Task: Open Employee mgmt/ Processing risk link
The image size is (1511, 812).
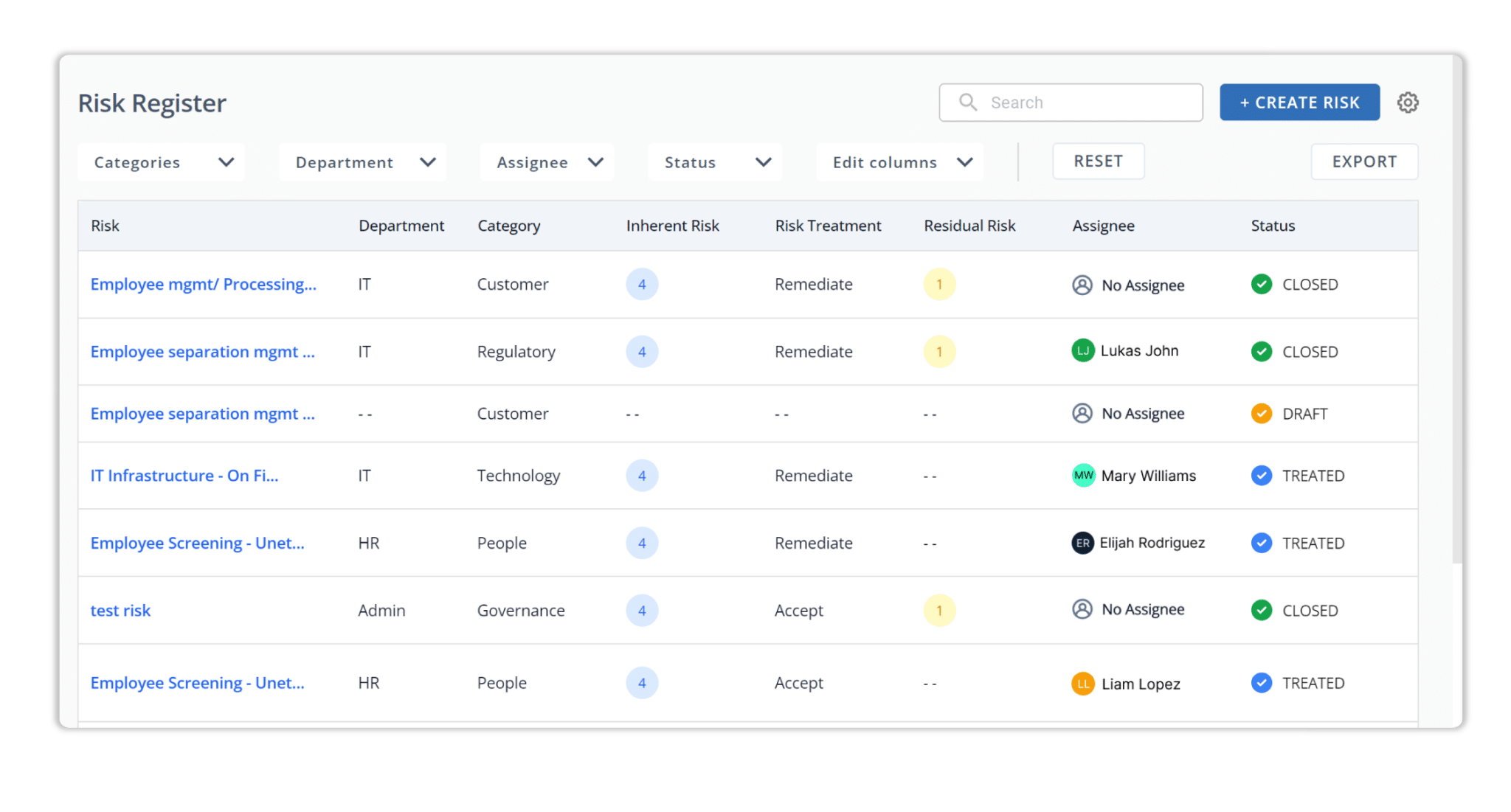Action: point(204,285)
